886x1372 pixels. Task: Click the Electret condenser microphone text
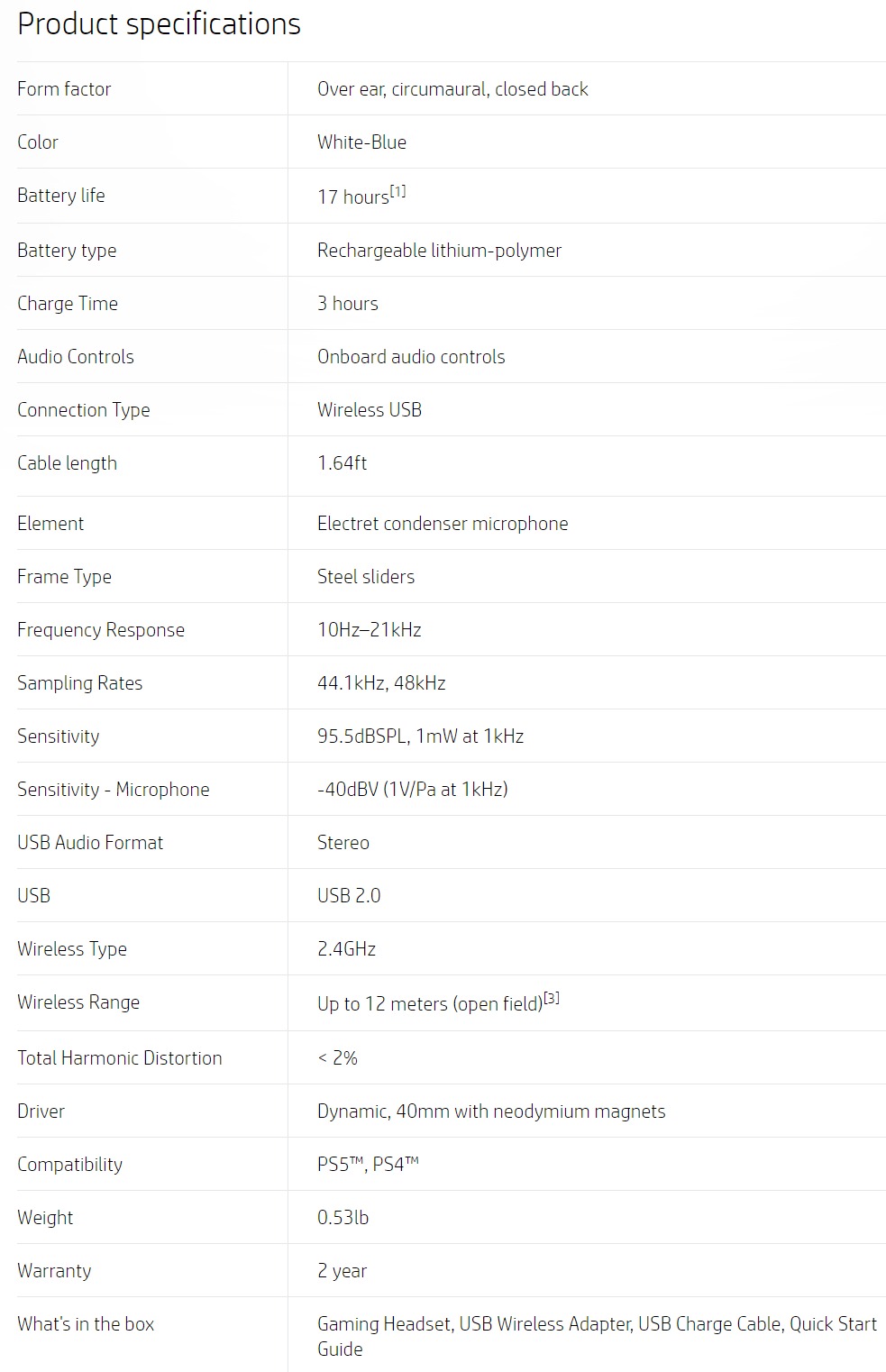pos(443,523)
